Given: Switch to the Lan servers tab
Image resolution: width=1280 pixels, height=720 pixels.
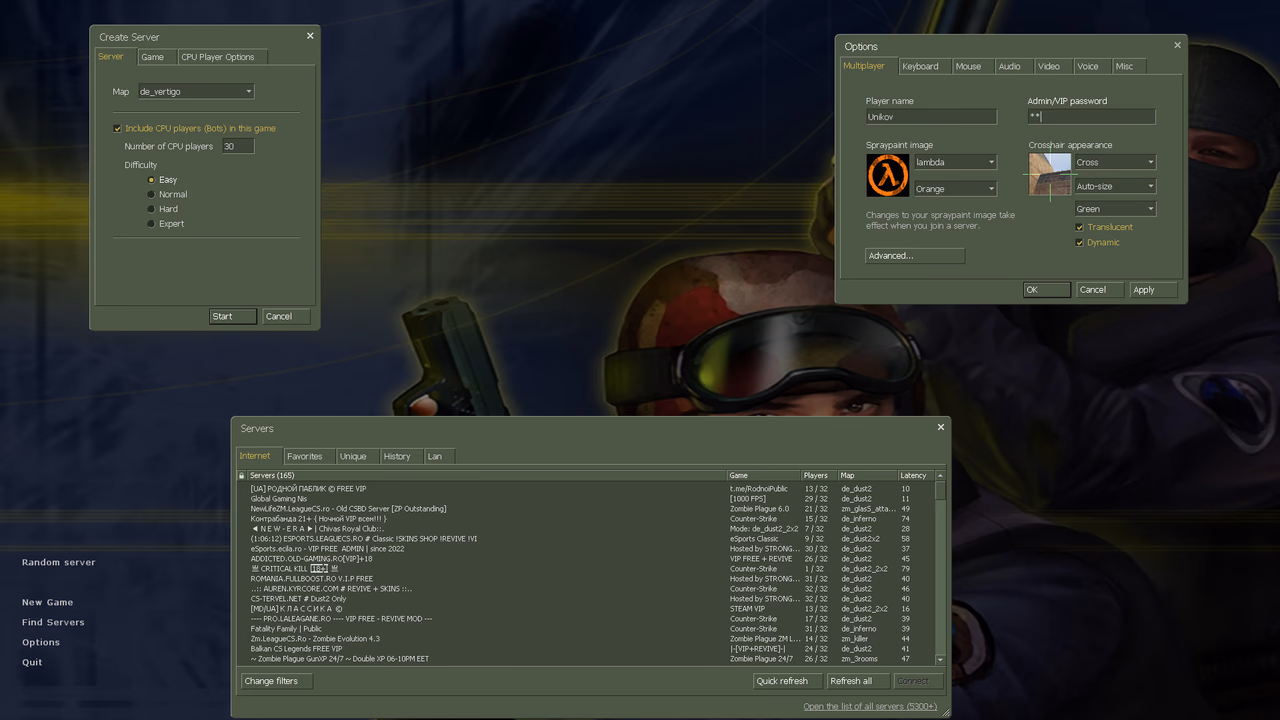Looking at the screenshot, I should 439,456.
